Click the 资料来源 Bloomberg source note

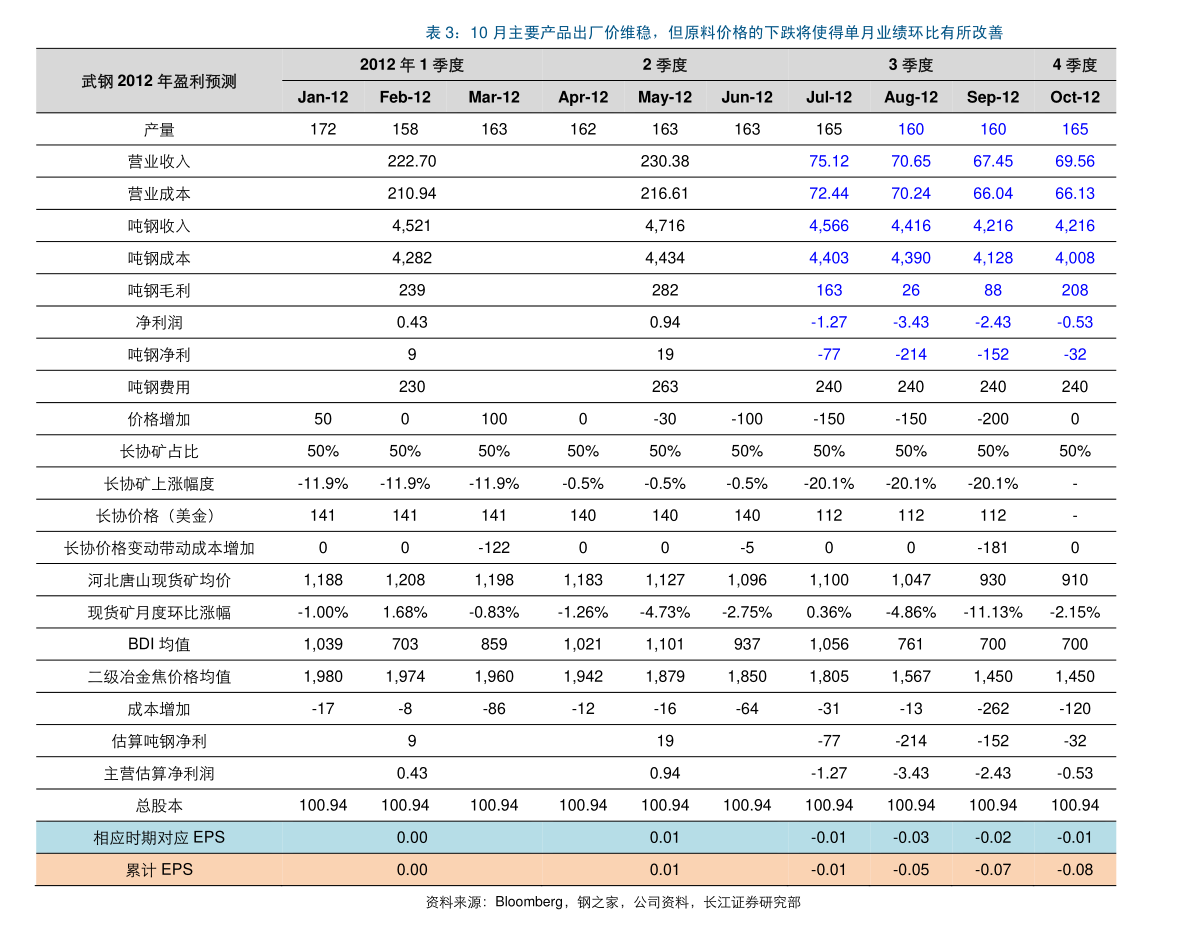pos(612,902)
